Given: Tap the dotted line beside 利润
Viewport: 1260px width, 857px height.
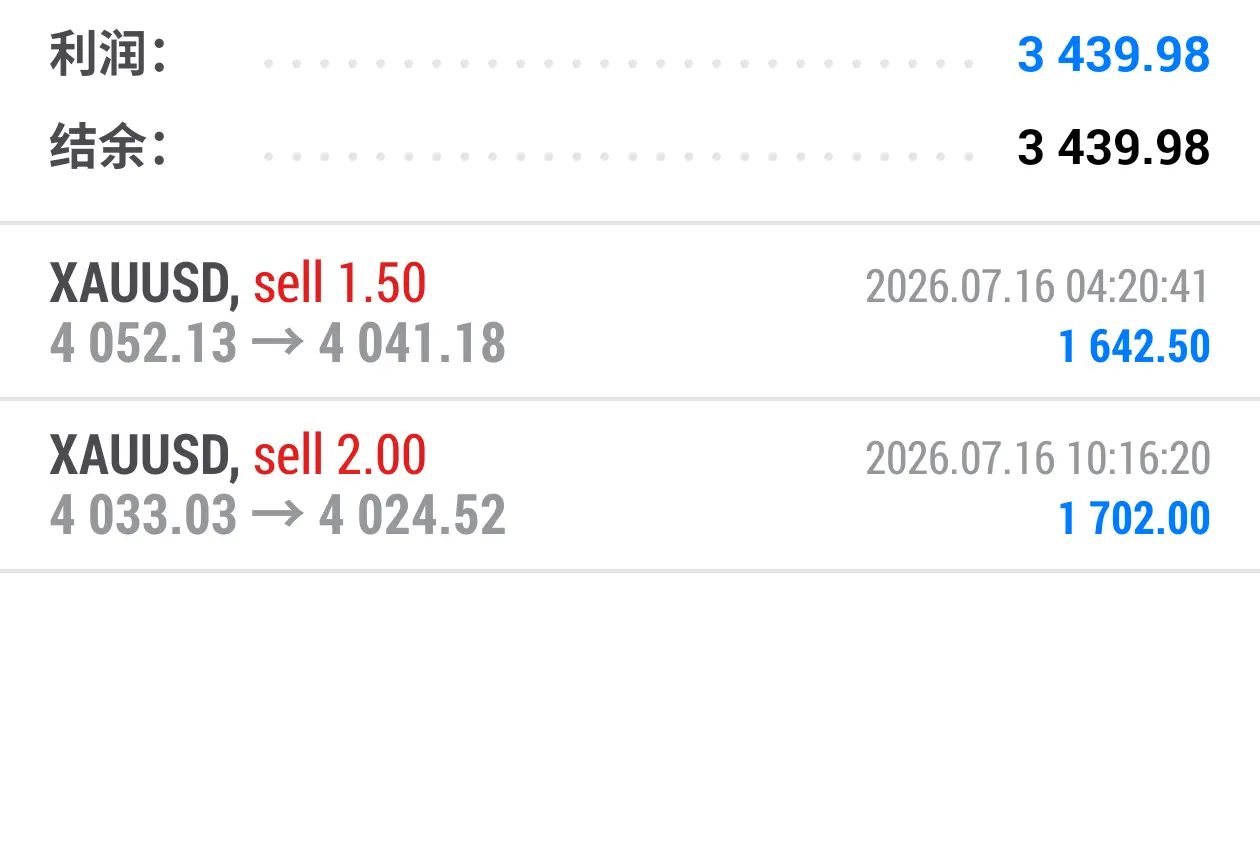Looking at the screenshot, I should (x=619, y=64).
